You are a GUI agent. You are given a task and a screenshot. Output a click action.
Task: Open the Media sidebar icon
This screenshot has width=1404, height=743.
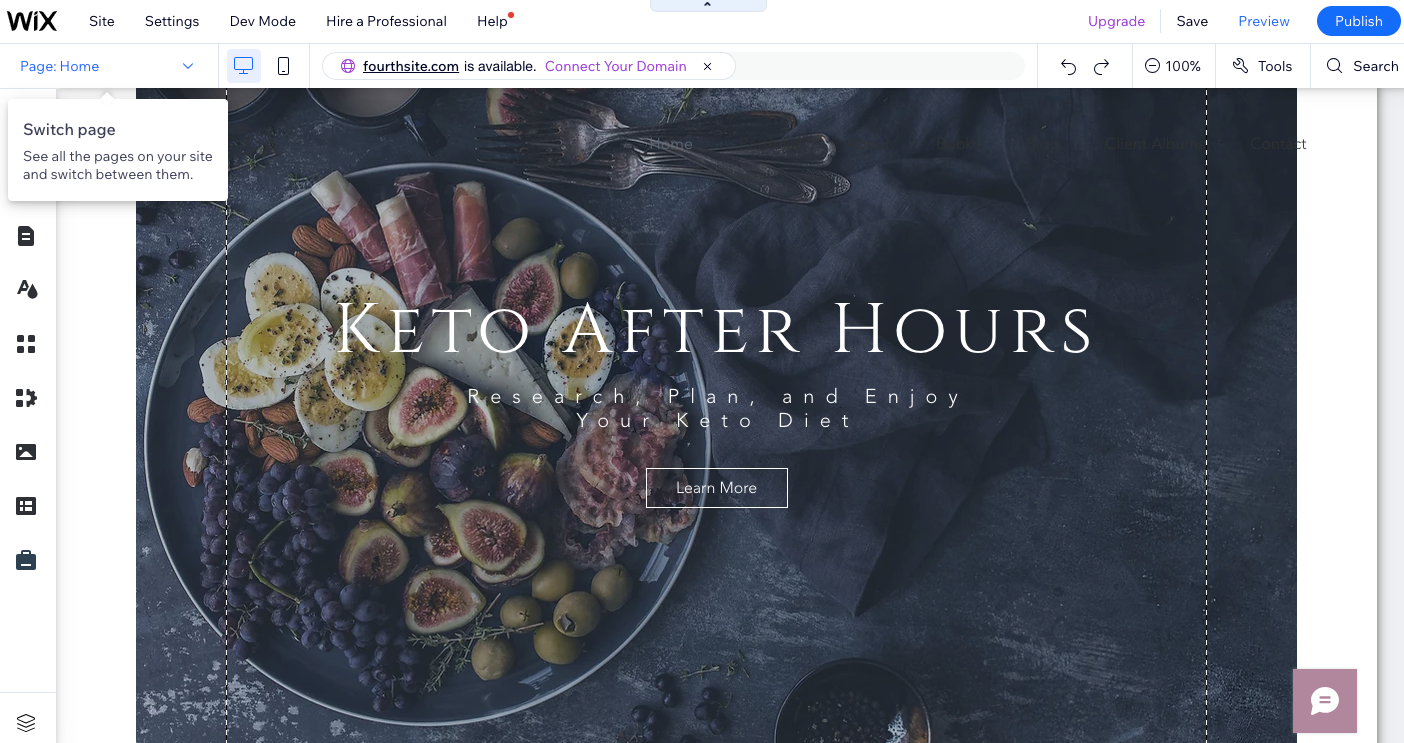pyautogui.click(x=26, y=452)
